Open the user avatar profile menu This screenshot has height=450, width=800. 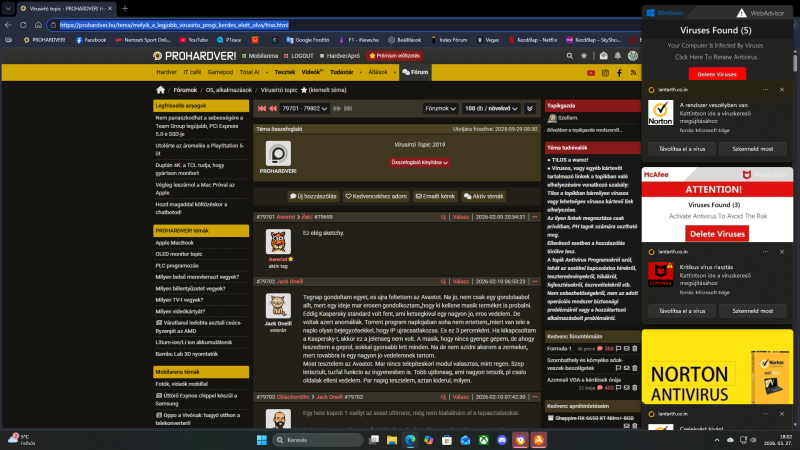click(x=633, y=56)
